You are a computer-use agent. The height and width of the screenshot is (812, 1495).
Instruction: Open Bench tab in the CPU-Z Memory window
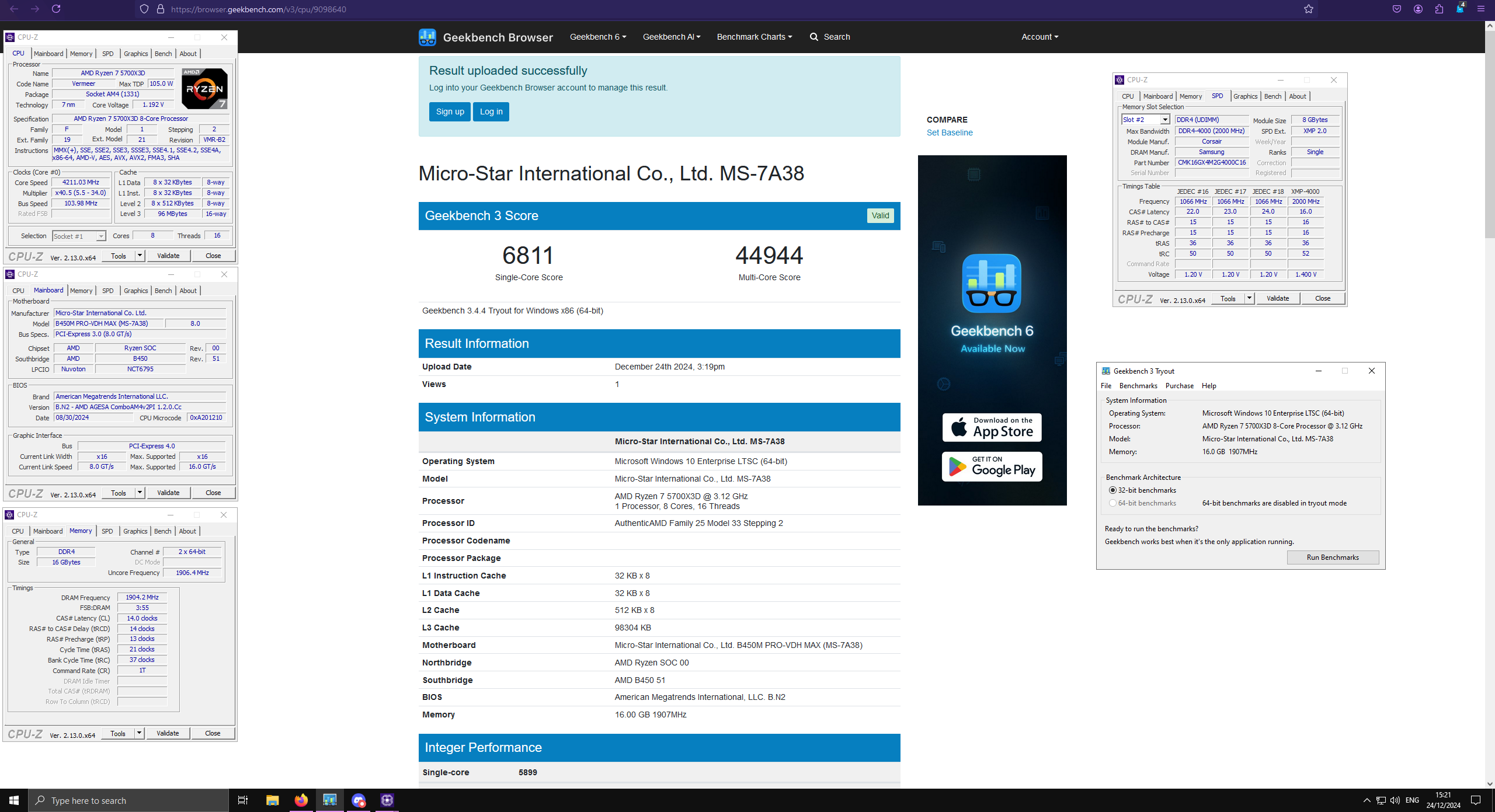(162, 531)
